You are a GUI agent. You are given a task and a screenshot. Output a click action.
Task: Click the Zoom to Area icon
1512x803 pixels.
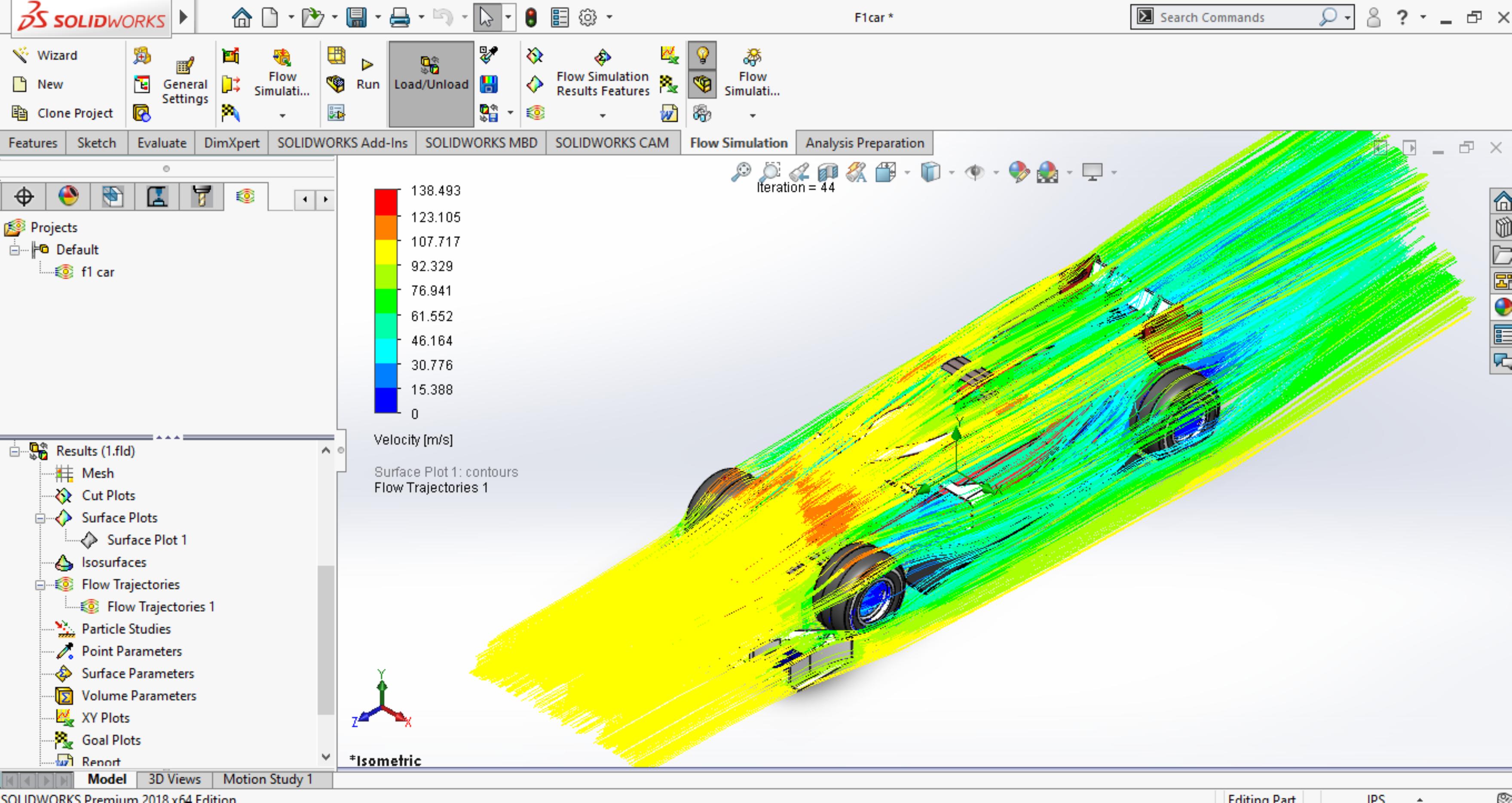(x=769, y=172)
